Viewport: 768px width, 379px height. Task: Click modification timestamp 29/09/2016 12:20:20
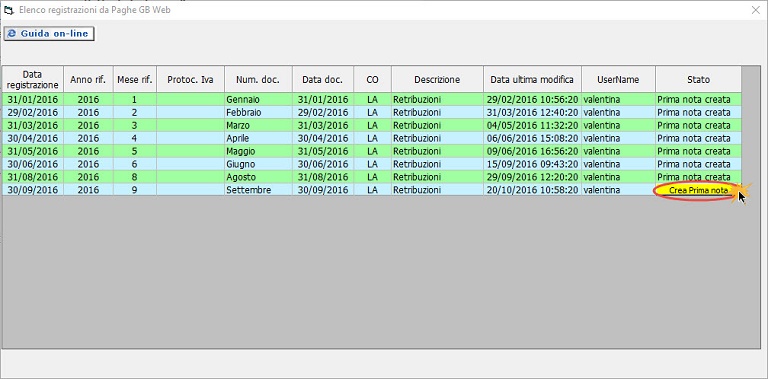pyautogui.click(x=532, y=177)
